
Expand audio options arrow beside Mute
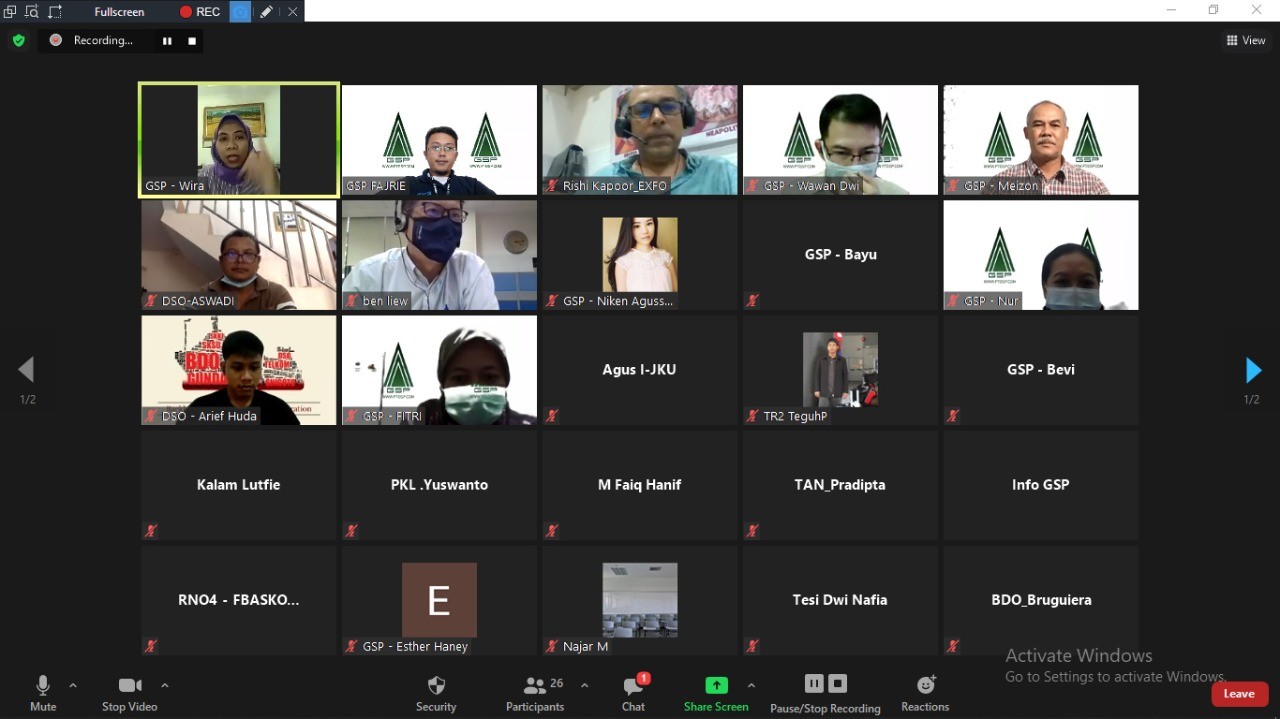click(72, 685)
